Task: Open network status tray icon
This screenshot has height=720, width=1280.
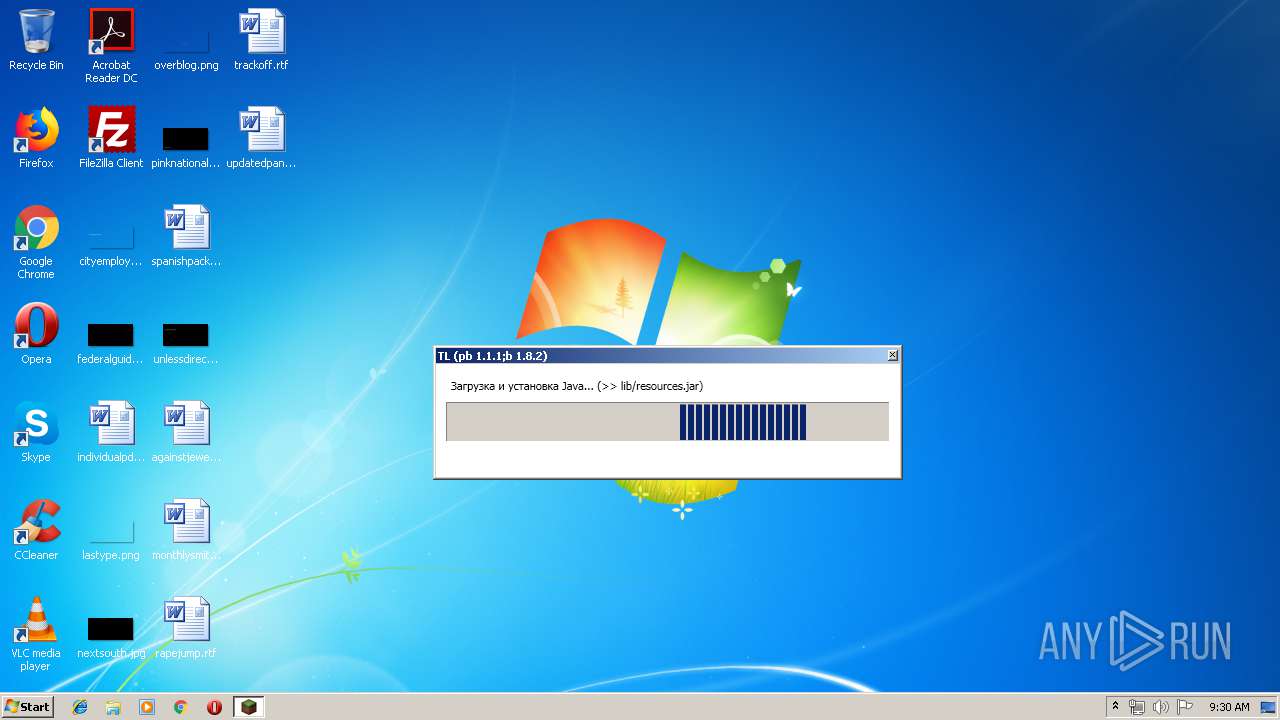Action: (x=1137, y=707)
